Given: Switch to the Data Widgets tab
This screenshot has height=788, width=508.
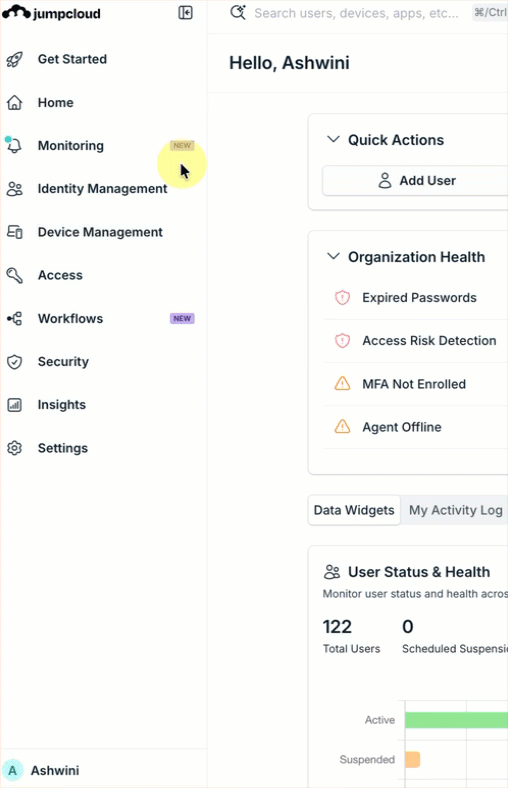Looking at the screenshot, I should coord(354,510).
